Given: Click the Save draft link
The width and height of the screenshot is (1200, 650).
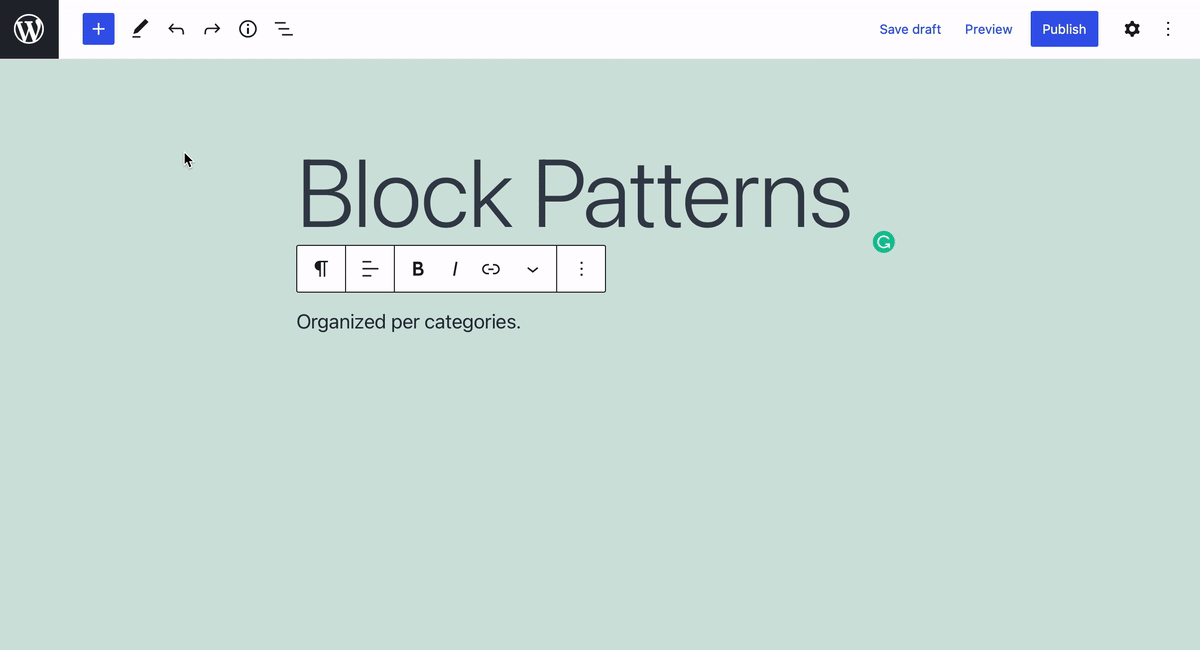Looking at the screenshot, I should pyautogui.click(x=910, y=29).
